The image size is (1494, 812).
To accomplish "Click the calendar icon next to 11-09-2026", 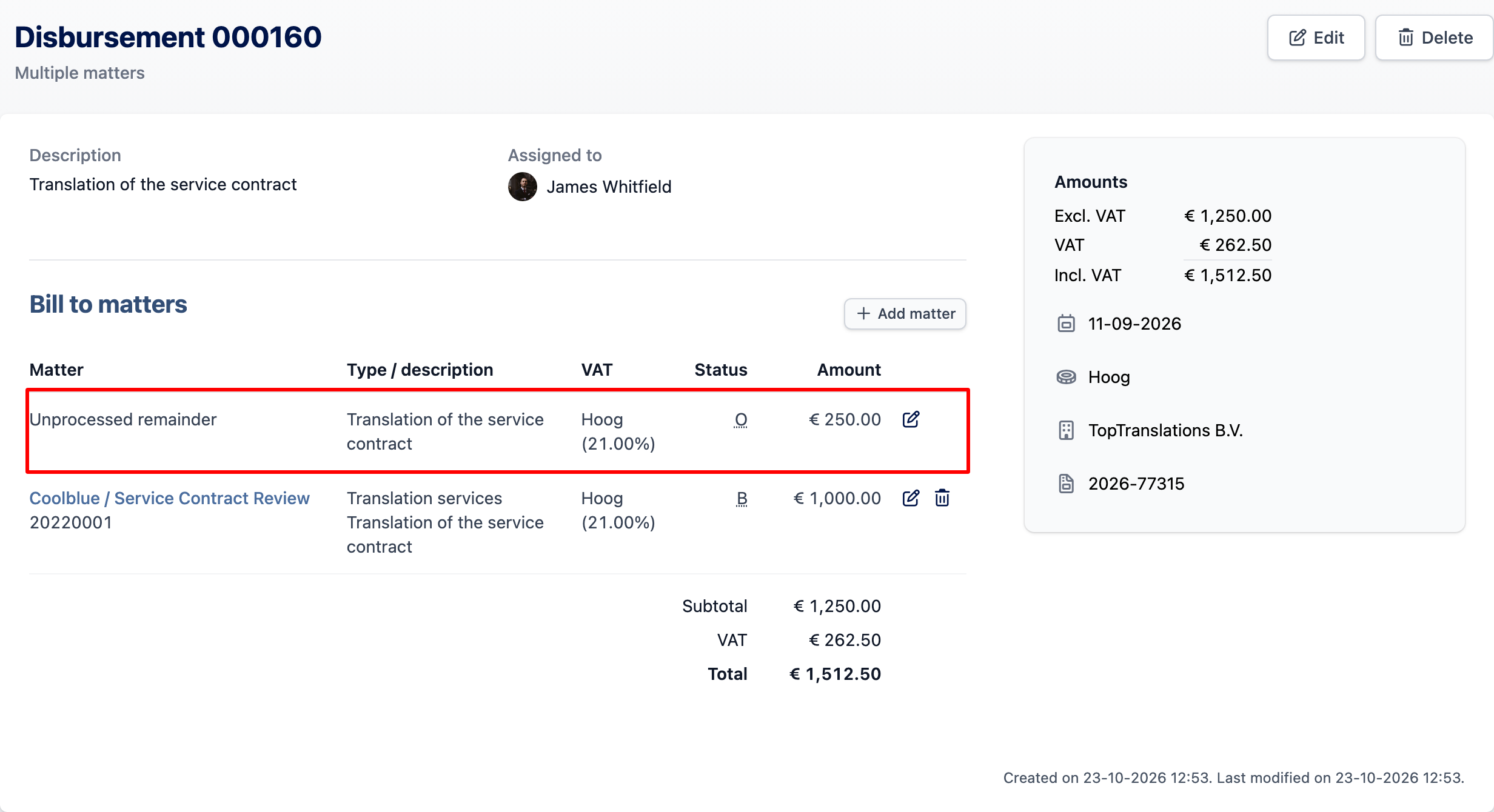I will 1066,324.
